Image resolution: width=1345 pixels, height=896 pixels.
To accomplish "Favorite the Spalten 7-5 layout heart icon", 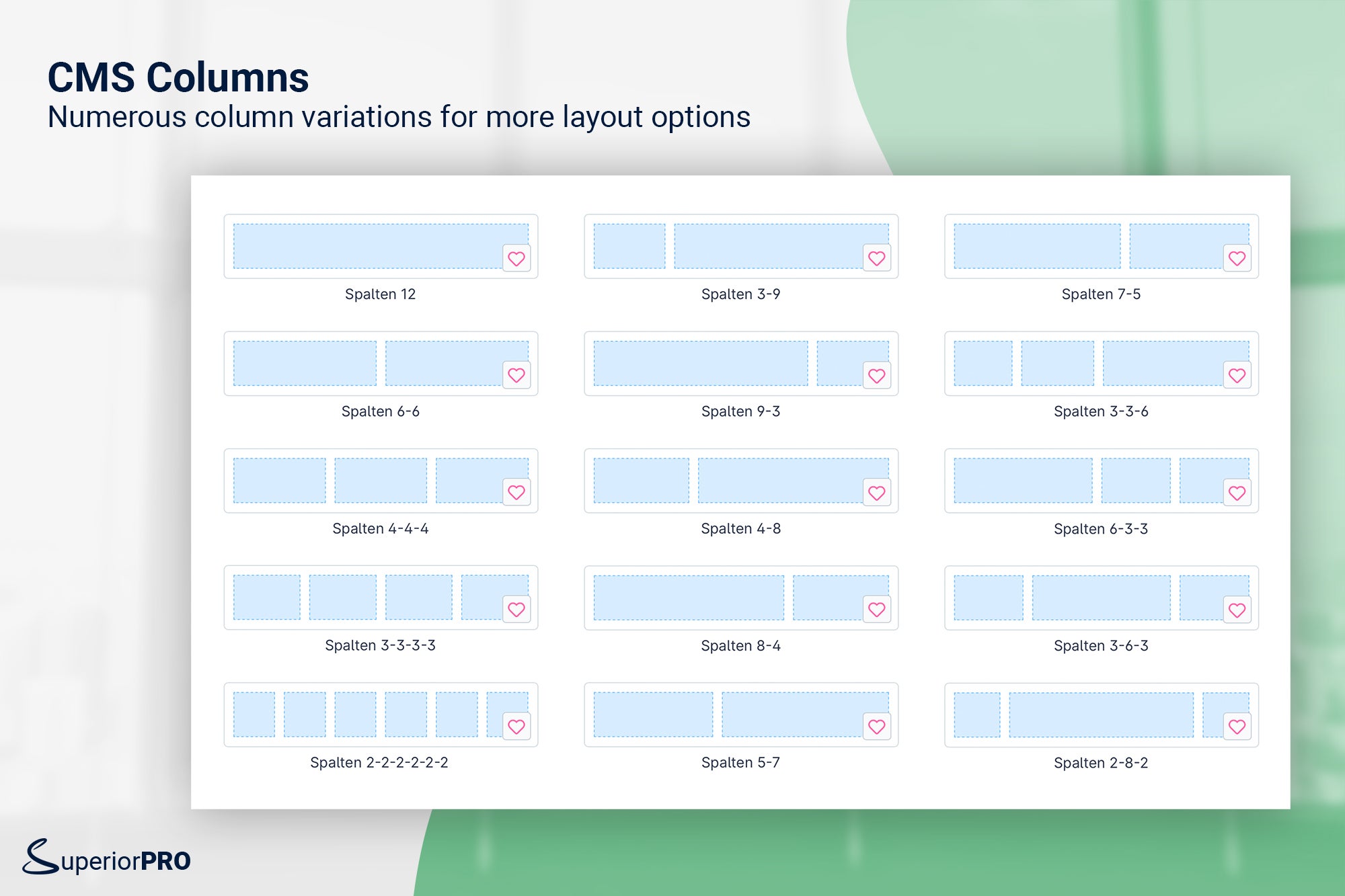I will tap(1237, 258).
